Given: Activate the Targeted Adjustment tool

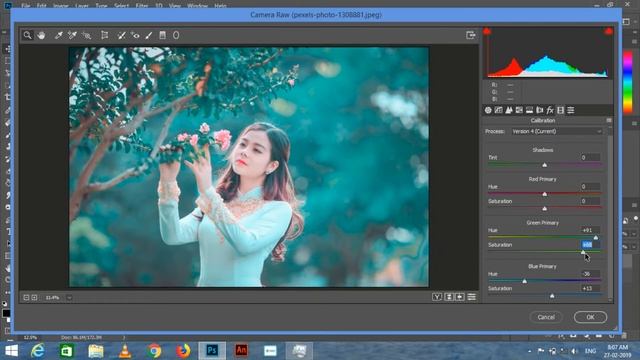Looking at the screenshot, I should (x=86, y=36).
